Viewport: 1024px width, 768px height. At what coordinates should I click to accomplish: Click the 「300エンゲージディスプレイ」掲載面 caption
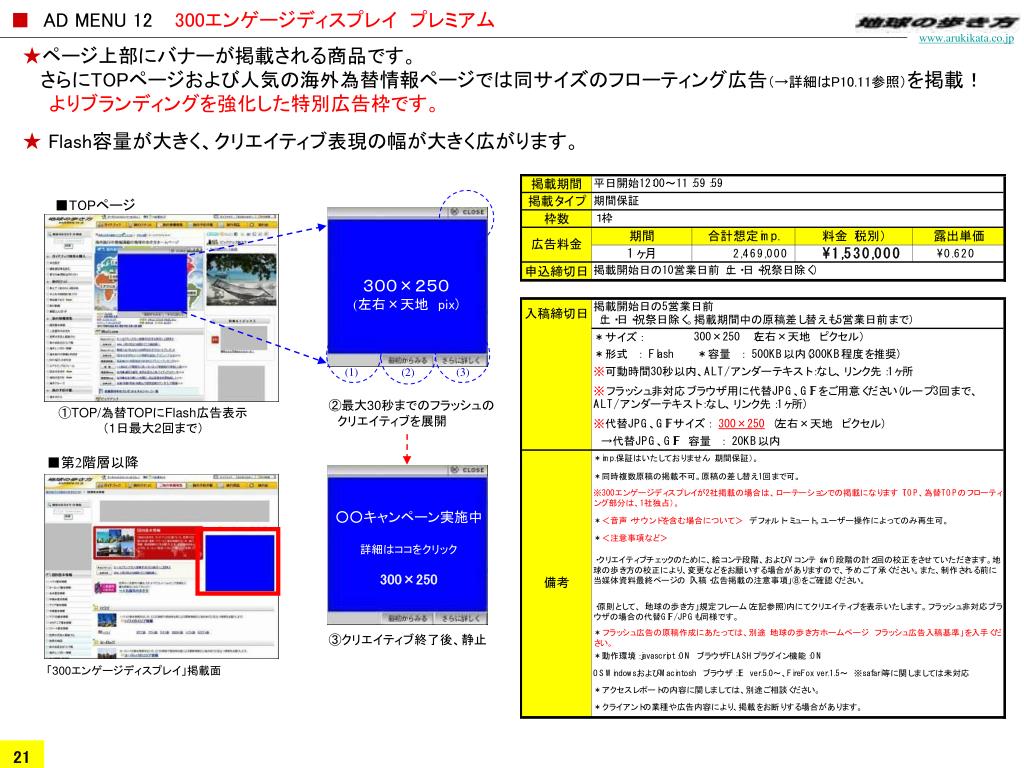tap(133, 671)
